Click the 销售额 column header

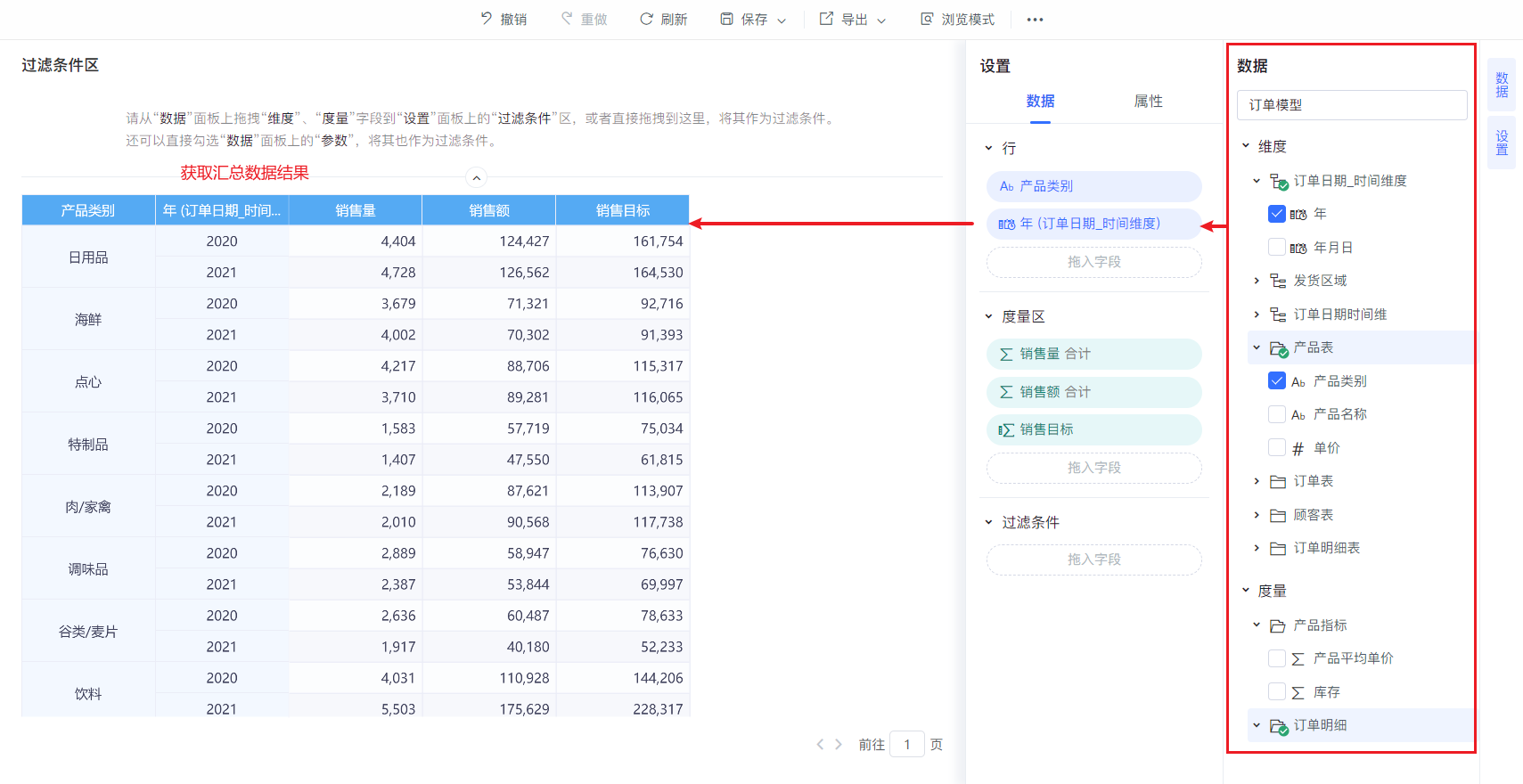click(489, 210)
